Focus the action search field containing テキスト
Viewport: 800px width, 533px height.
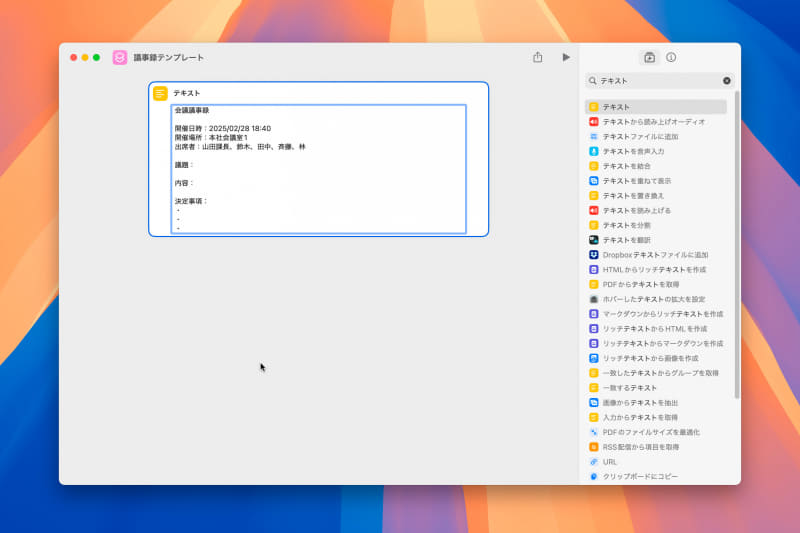coord(659,81)
